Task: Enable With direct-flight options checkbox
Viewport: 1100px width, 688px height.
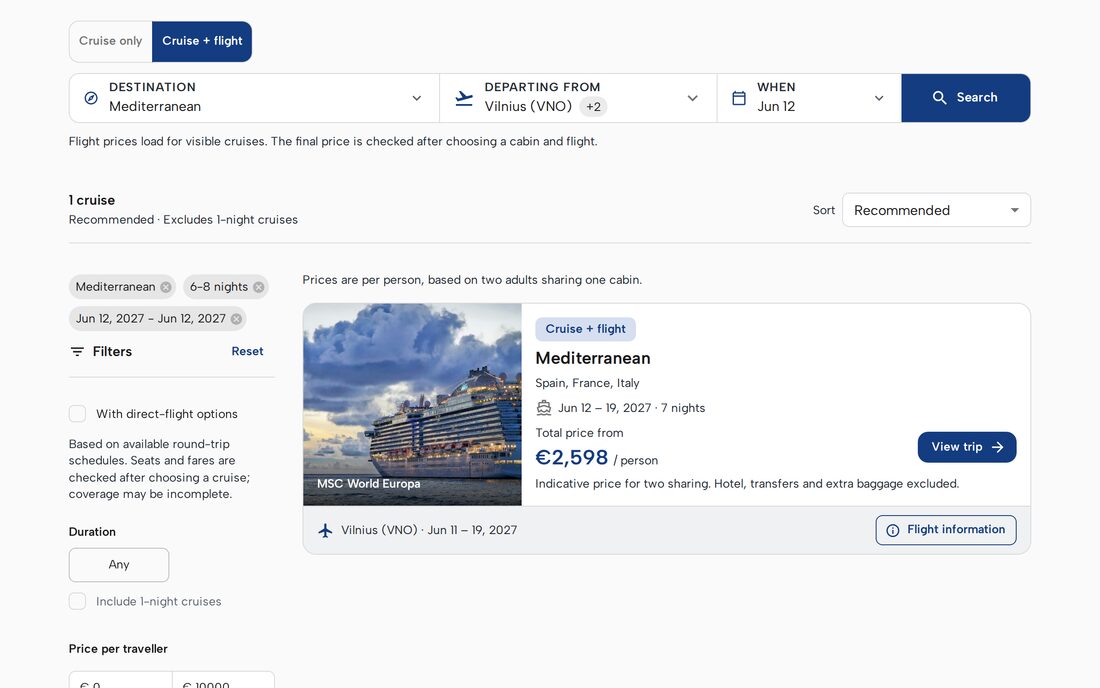Action: click(x=77, y=414)
